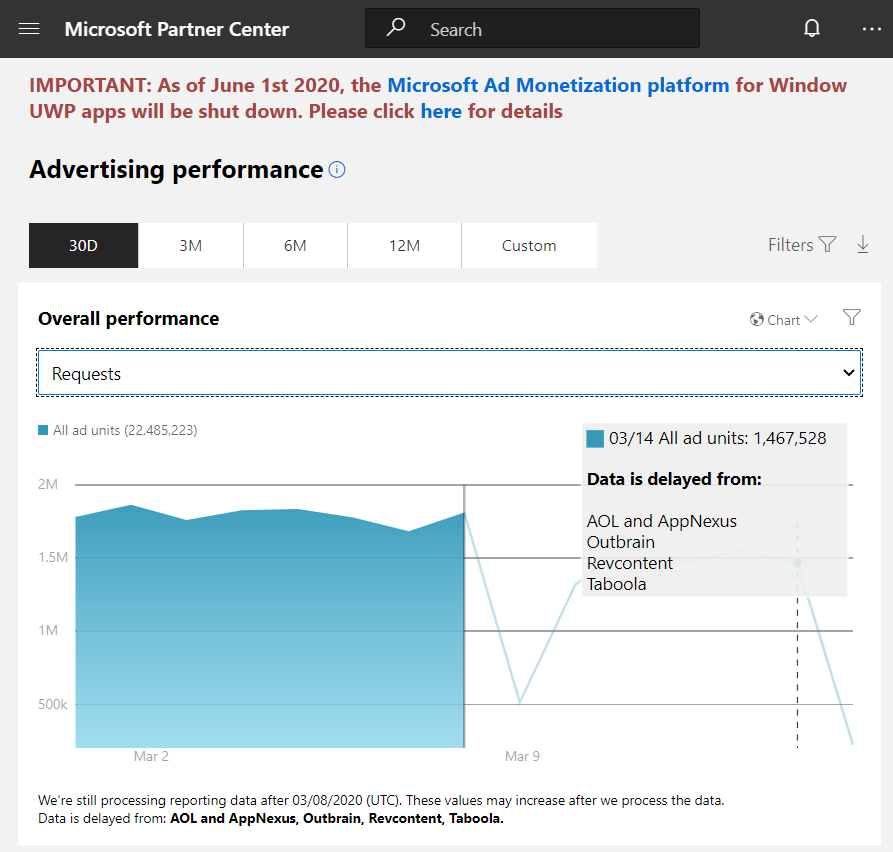Image resolution: width=893 pixels, height=852 pixels.
Task: Open the hamburger navigation menu
Action: click(x=29, y=29)
